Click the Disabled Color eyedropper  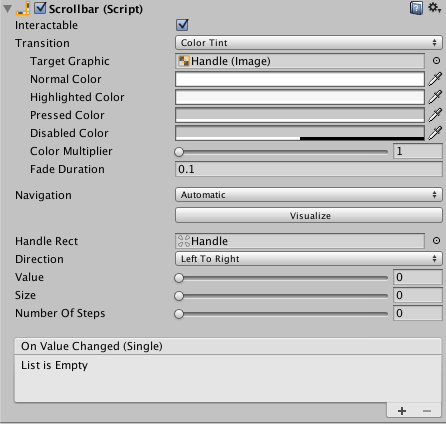pyautogui.click(x=435, y=133)
